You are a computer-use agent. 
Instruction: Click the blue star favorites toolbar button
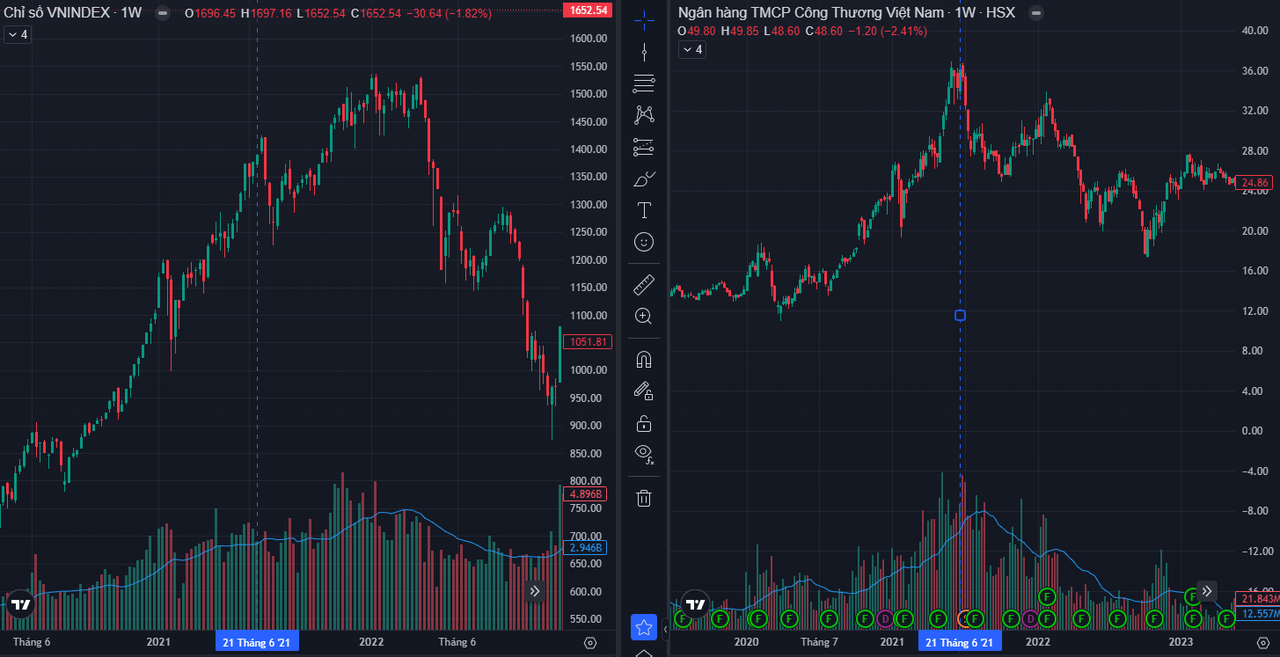point(644,628)
